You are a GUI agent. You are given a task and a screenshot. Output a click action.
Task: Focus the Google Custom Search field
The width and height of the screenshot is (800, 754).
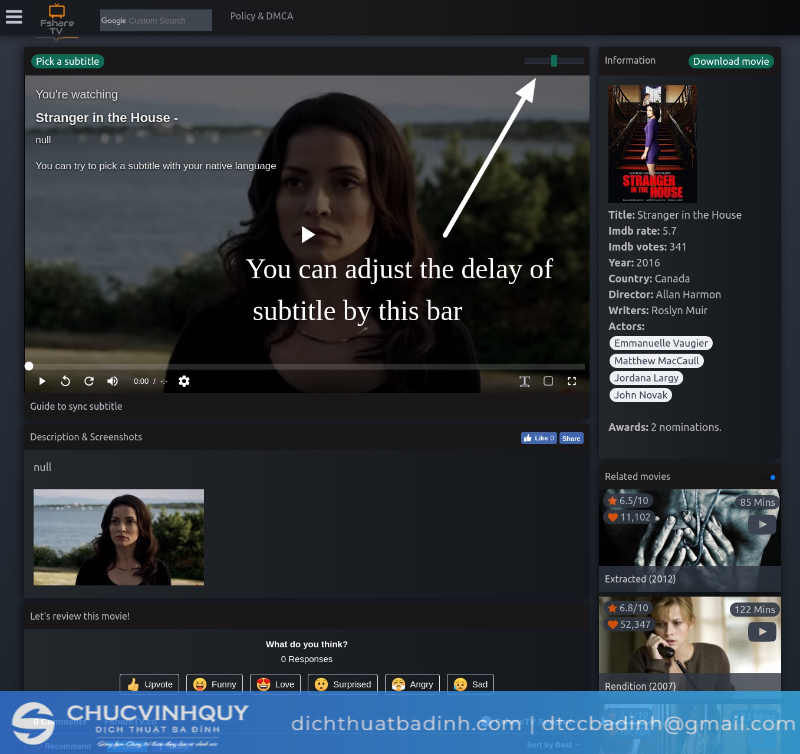point(156,20)
